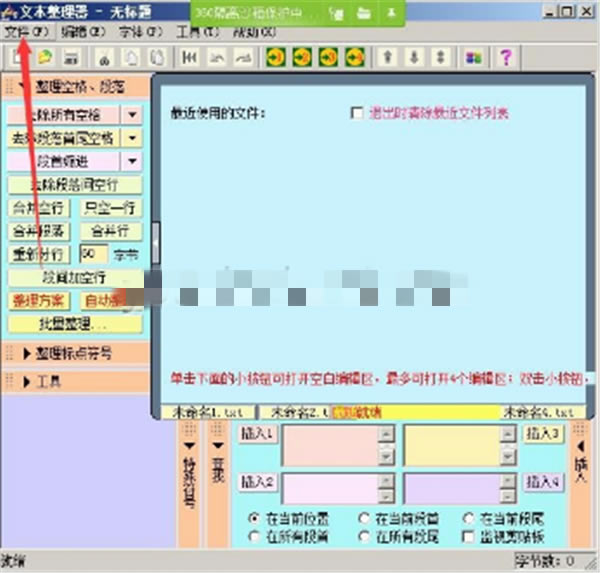Click the down arrow toolbar icon
Viewport: 600px width, 573px height.
(x=414, y=57)
